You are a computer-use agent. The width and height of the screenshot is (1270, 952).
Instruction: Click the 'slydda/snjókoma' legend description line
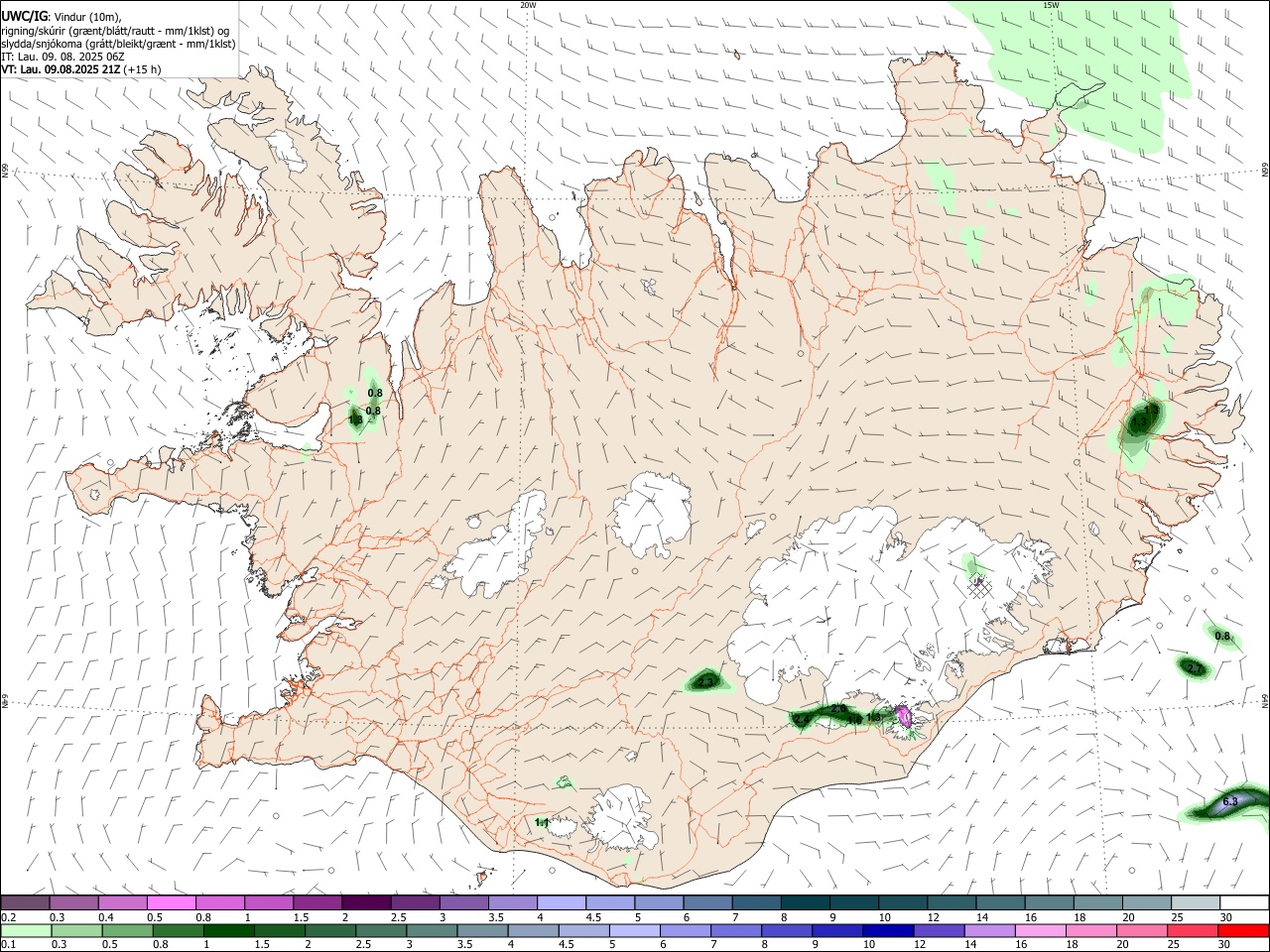coord(119,44)
